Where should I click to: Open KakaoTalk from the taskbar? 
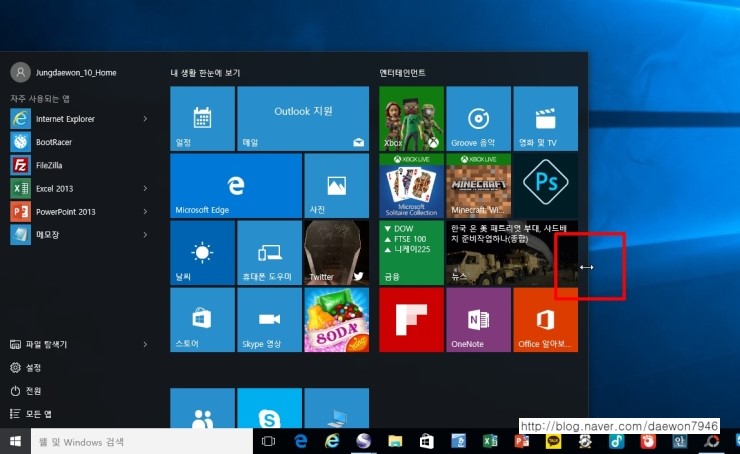point(553,441)
